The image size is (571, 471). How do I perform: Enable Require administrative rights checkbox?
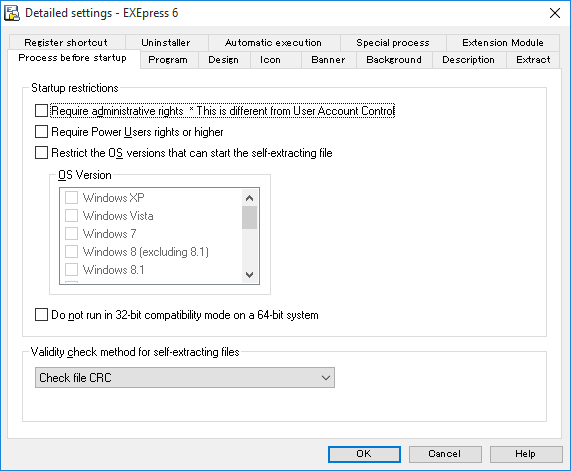[41, 111]
